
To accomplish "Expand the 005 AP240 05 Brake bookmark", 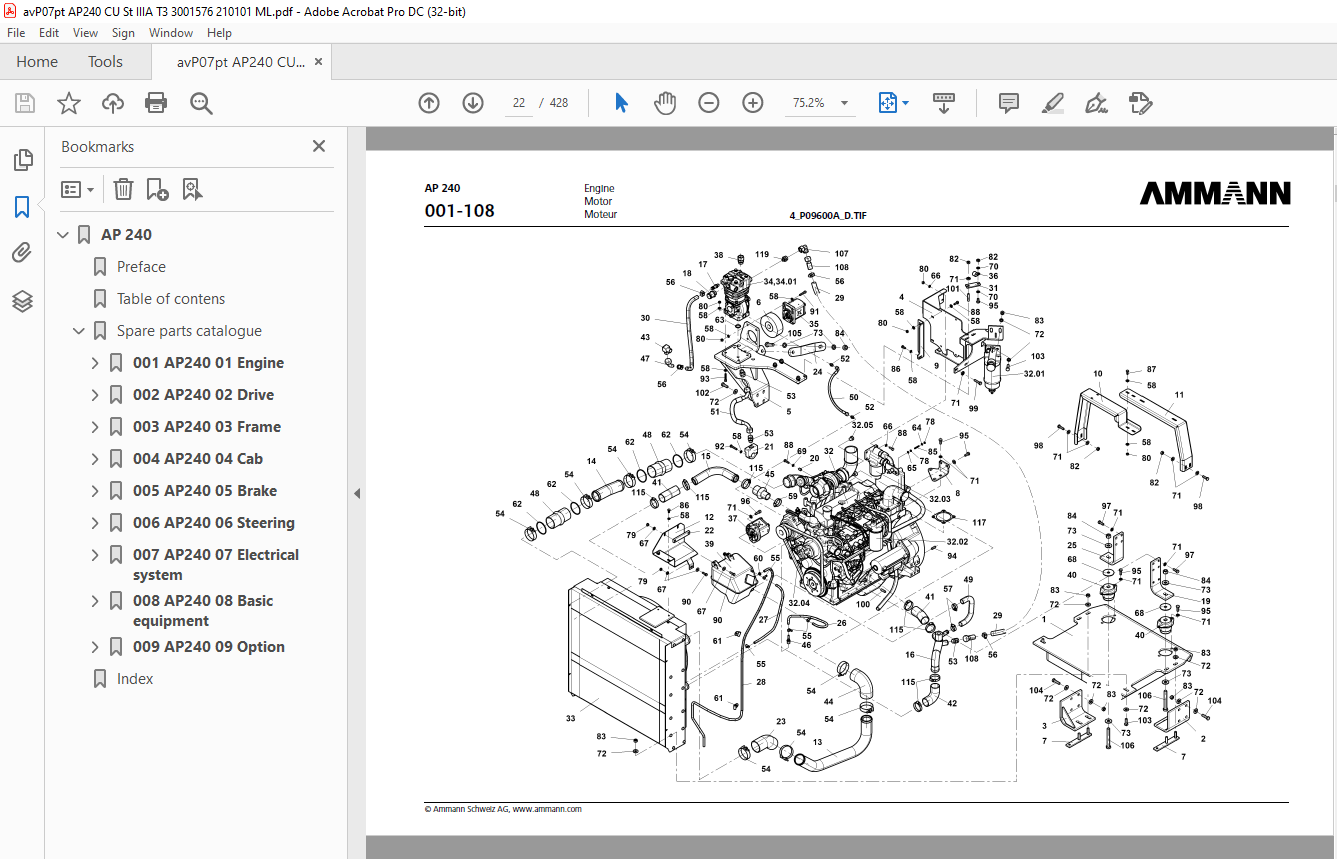I will click(x=95, y=491).
